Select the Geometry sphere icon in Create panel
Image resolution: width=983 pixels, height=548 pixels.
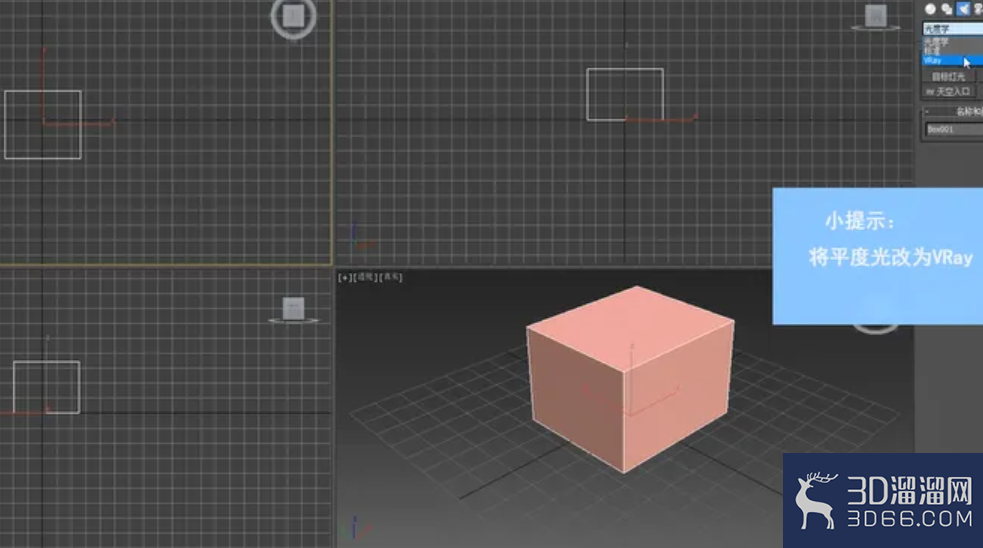pos(930,9)
